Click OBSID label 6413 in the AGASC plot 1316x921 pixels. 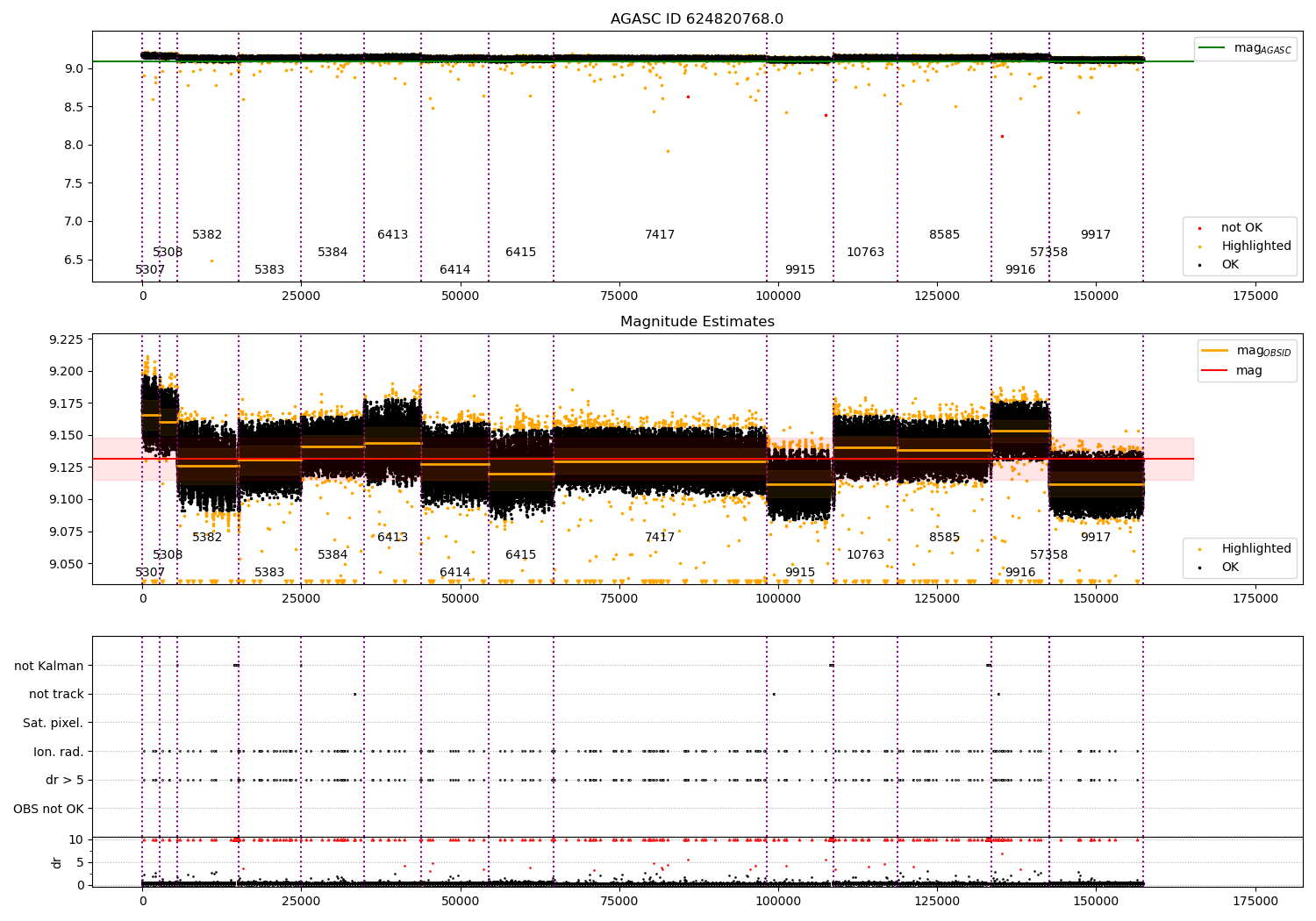393,235
